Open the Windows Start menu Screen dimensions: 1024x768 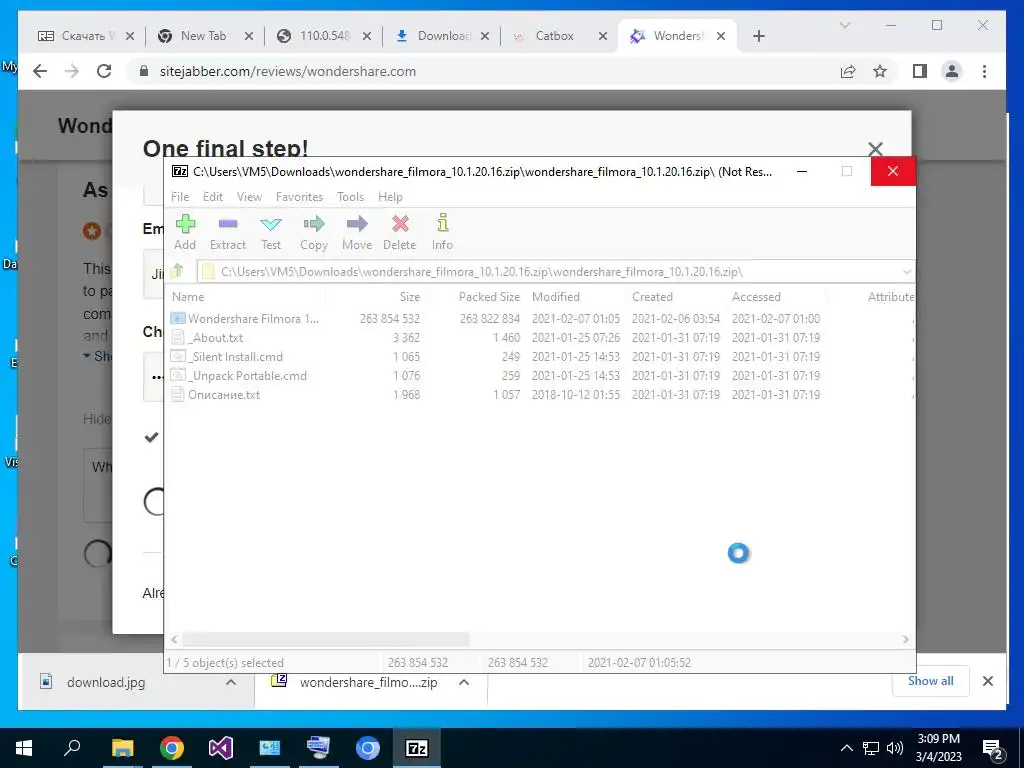click(24, 748)
